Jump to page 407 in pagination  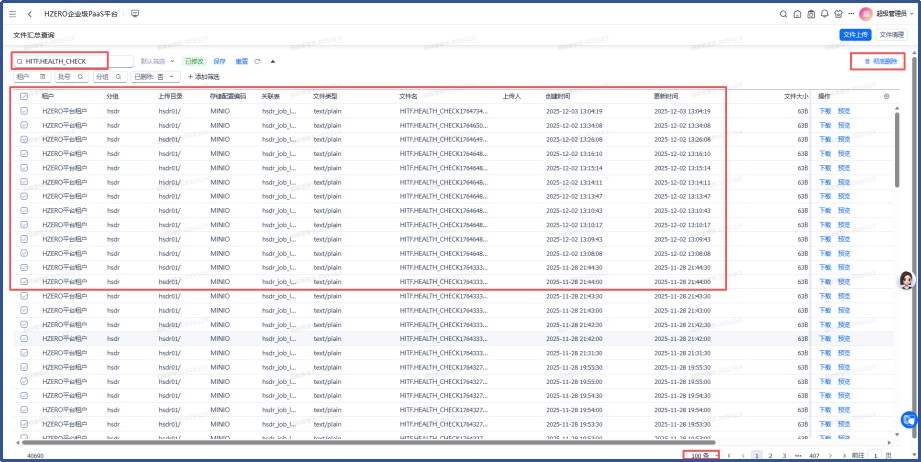point(814,455)
